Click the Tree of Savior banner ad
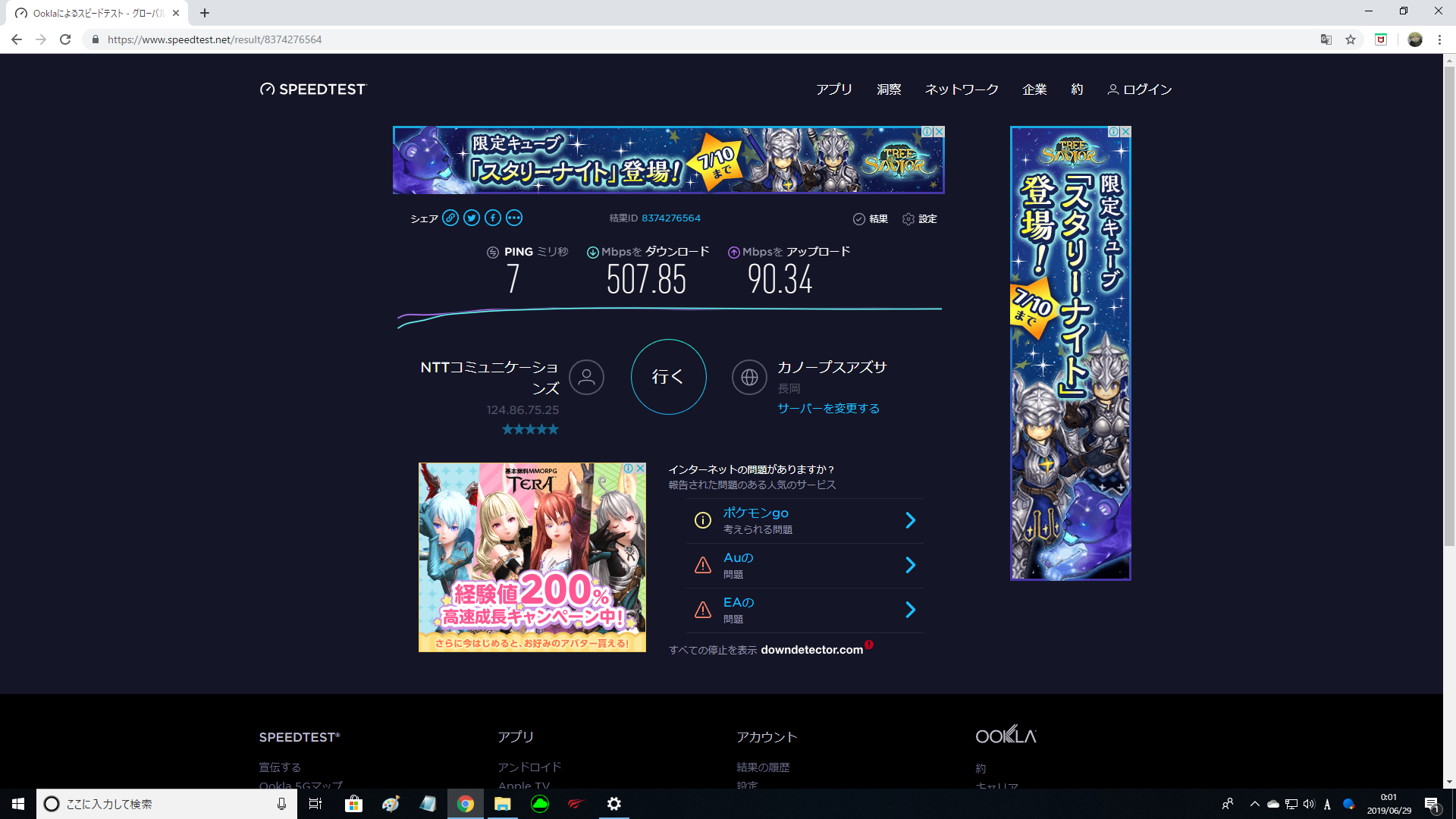The image size is (1456, 819). [668, 160]
